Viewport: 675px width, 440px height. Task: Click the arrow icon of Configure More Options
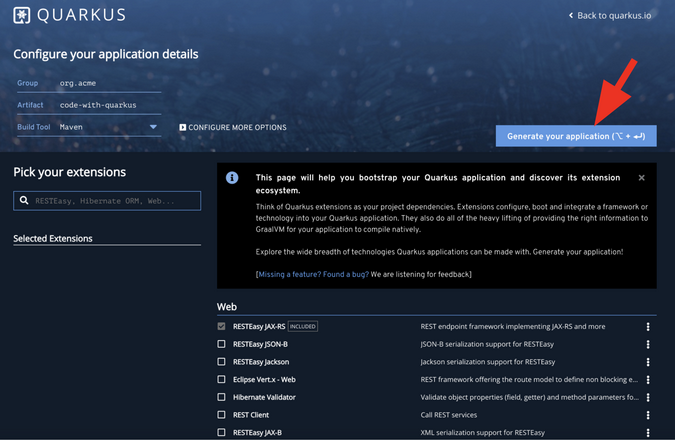click(183, 127)
